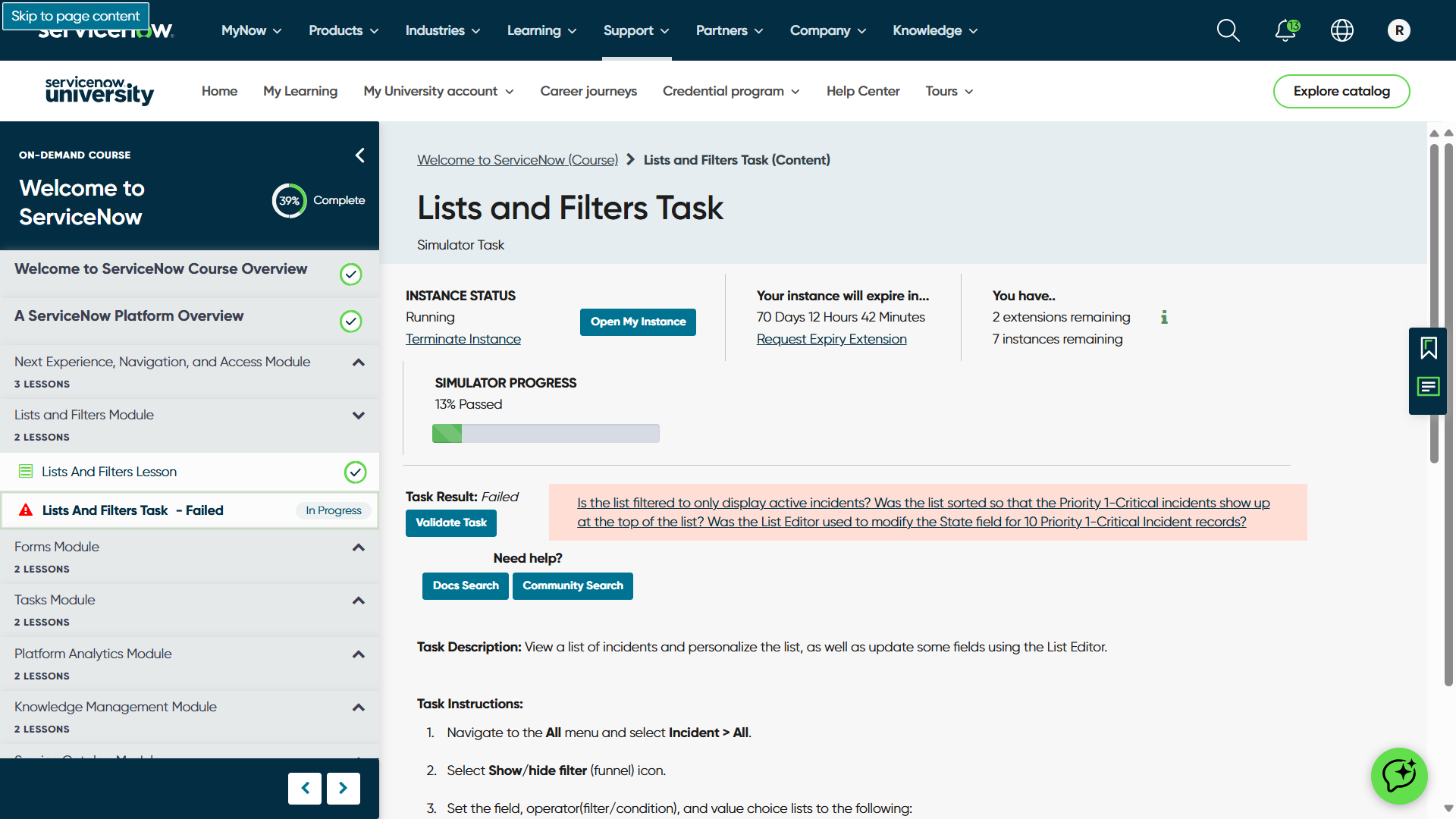The height and width of the screenshot is (819, 1456).
Task: Open the notifications bell
Action: coord(1285,30)
